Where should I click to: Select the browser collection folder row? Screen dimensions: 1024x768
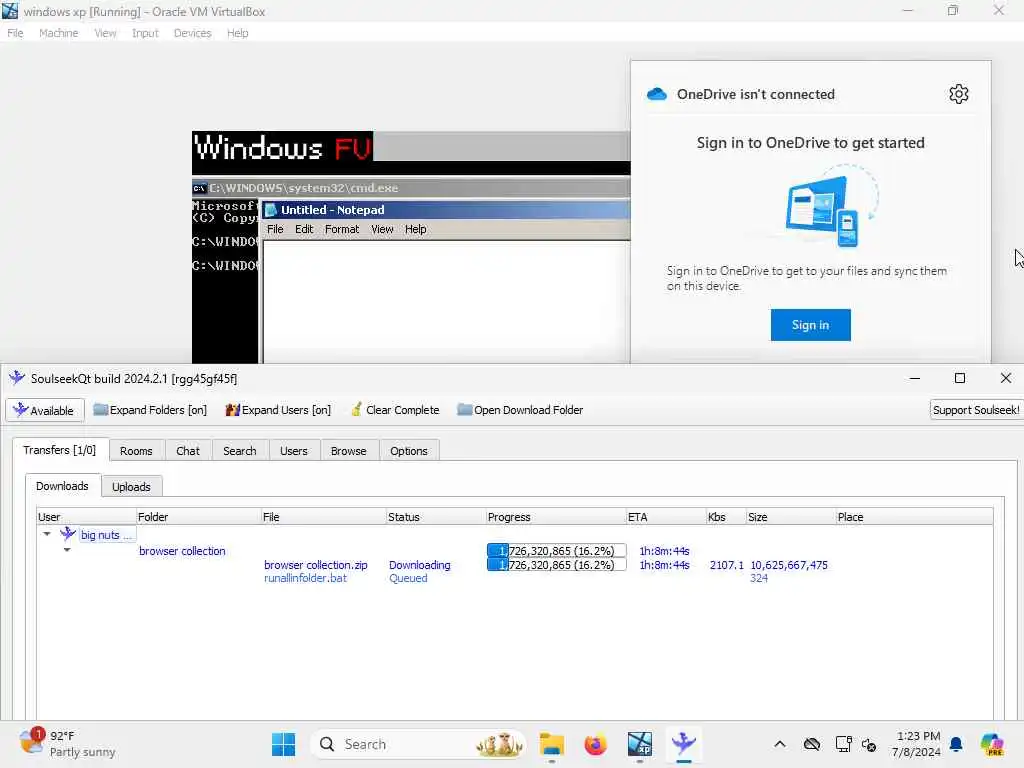182,551
